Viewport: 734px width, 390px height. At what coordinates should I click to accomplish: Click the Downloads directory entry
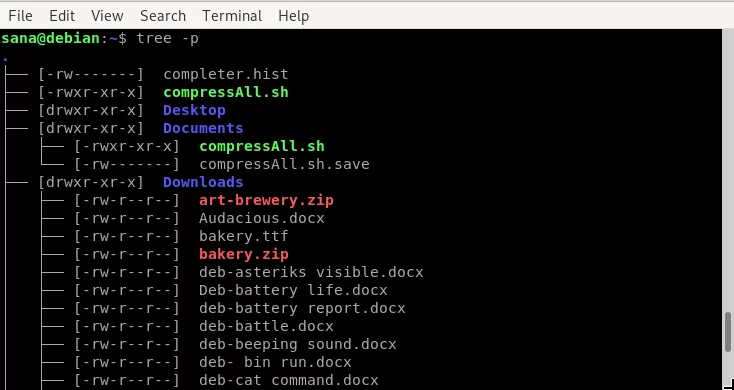pos(203,182)
